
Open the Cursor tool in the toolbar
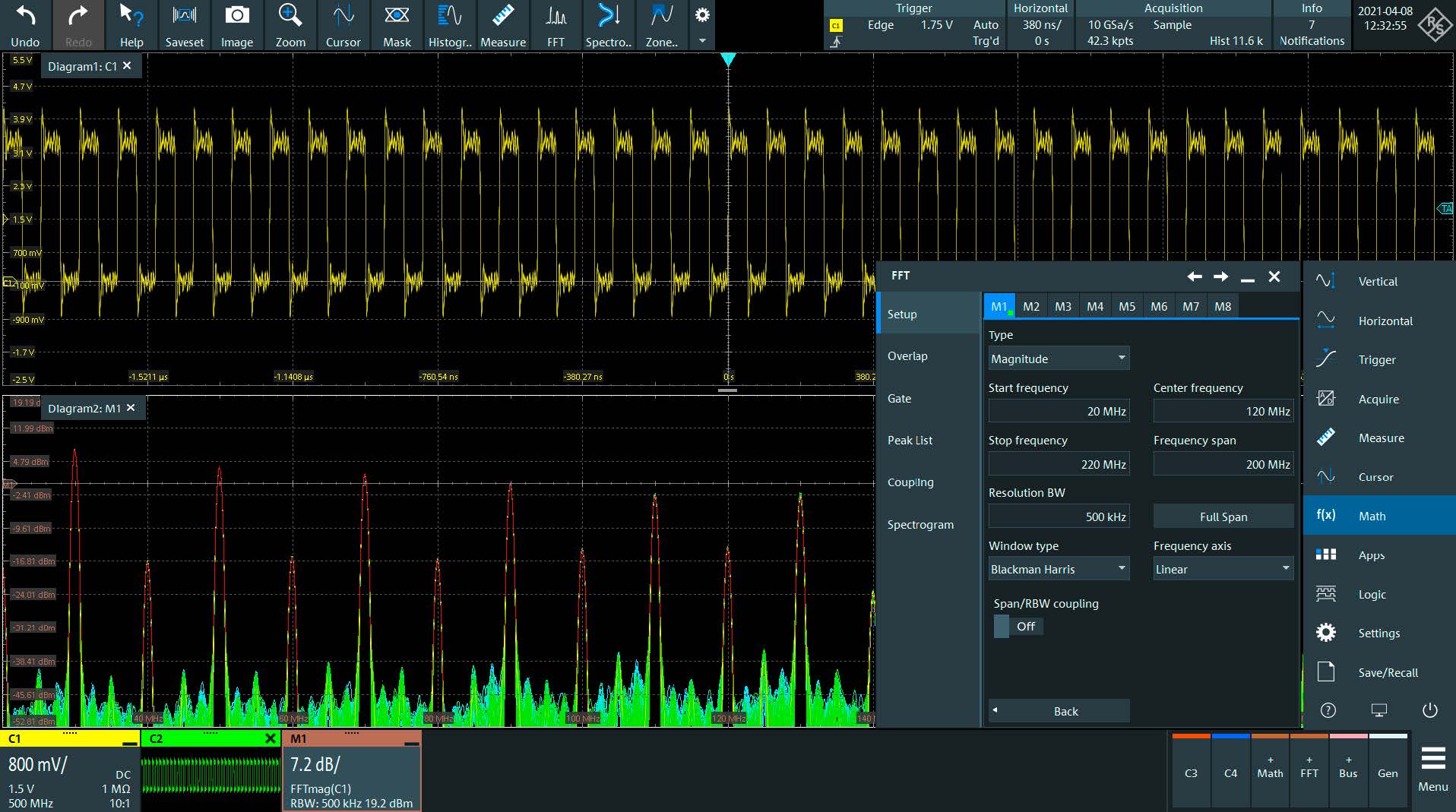(343, 26)
